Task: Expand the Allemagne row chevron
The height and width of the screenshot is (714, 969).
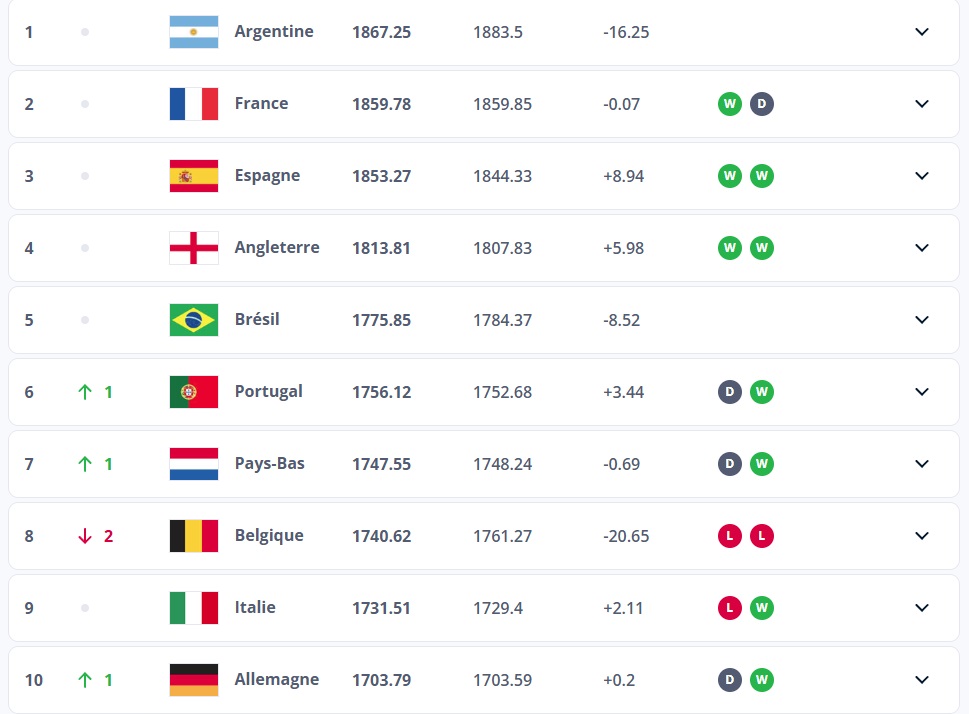Action: (x=921, y=680)
